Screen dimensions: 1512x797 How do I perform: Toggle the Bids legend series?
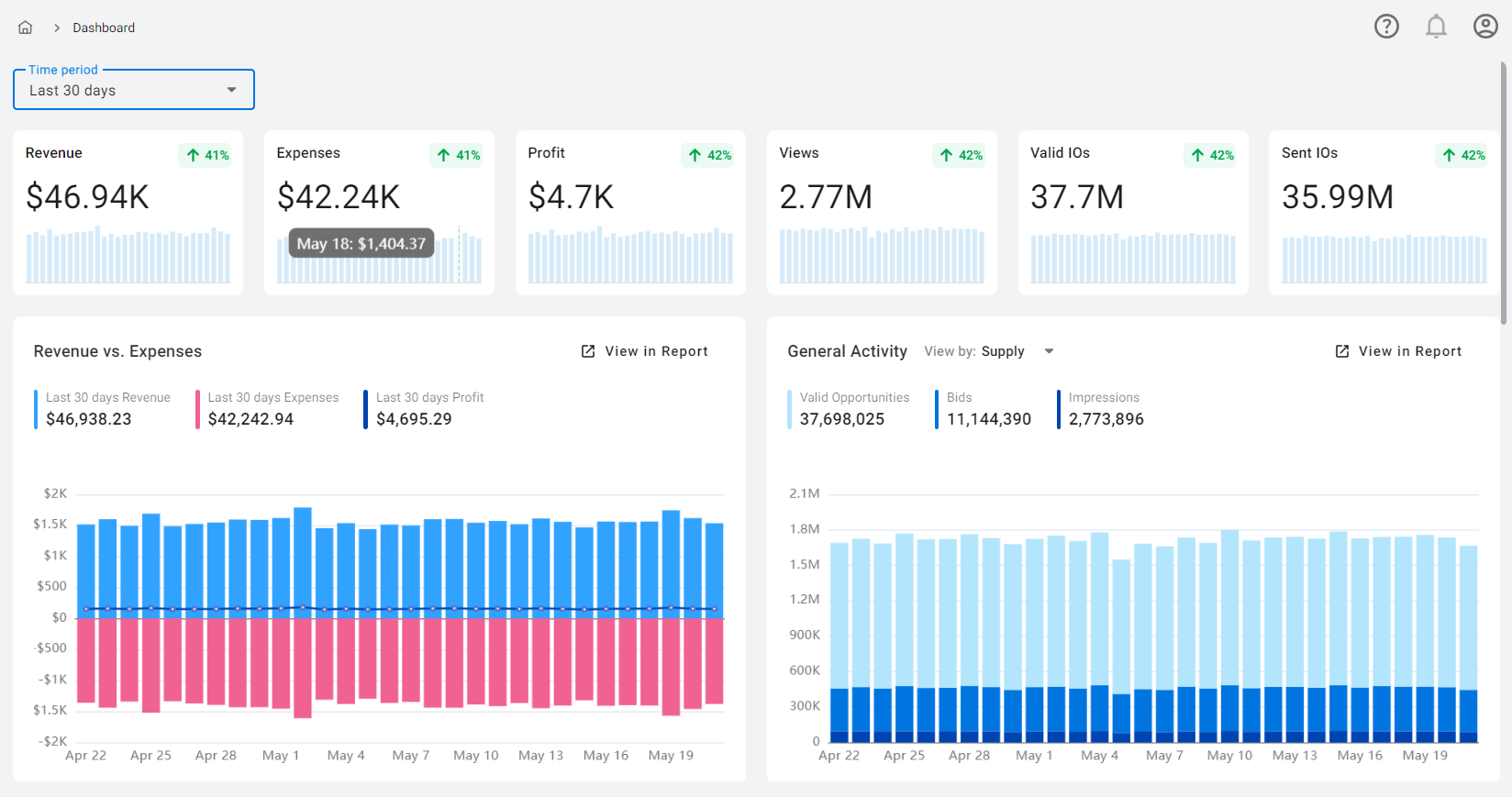987,409
